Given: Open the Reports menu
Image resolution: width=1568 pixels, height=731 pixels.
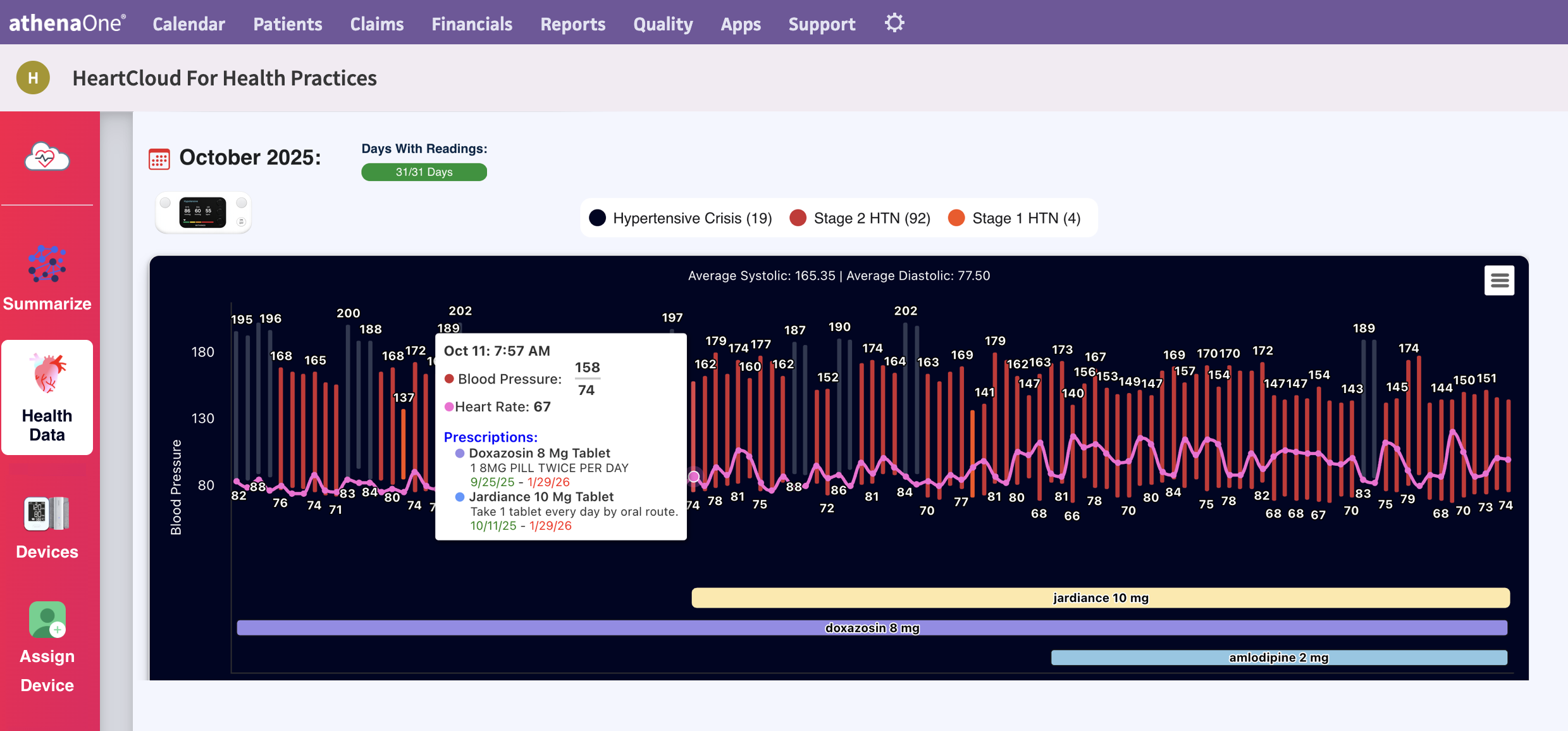Looking at the screenshot, I should click(572, 24).
